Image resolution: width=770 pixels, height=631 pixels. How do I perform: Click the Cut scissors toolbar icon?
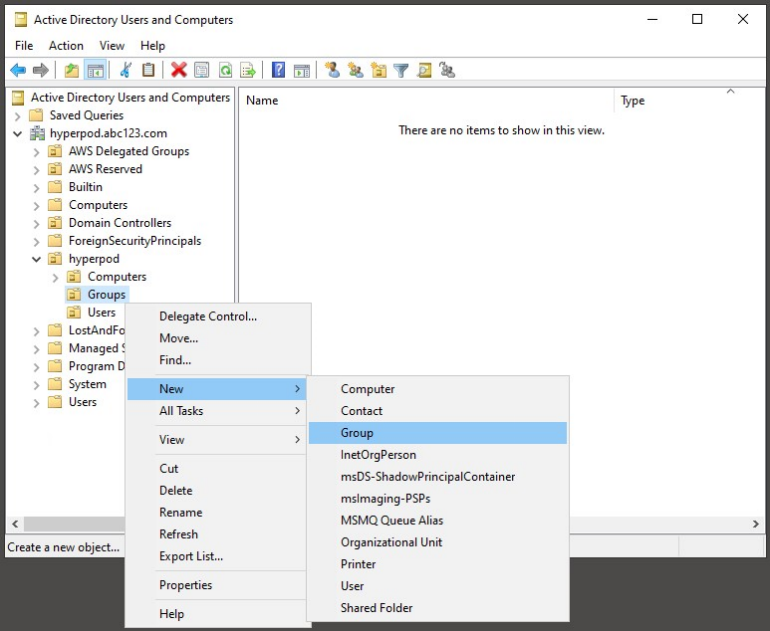pos(126,70)
